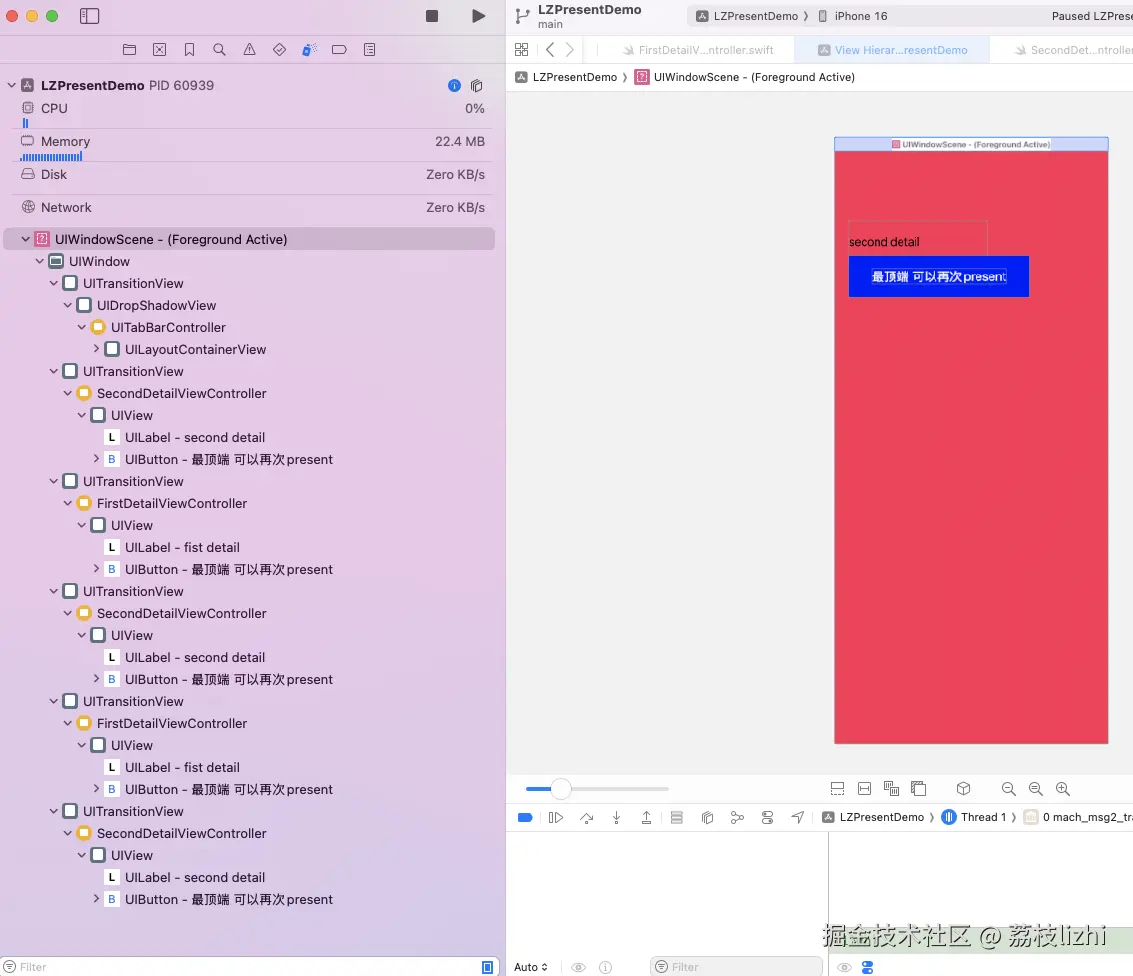This screenshot has height=976, width=1133.
Task: Select the Debug navigator icon
Action: click(309, 50)
